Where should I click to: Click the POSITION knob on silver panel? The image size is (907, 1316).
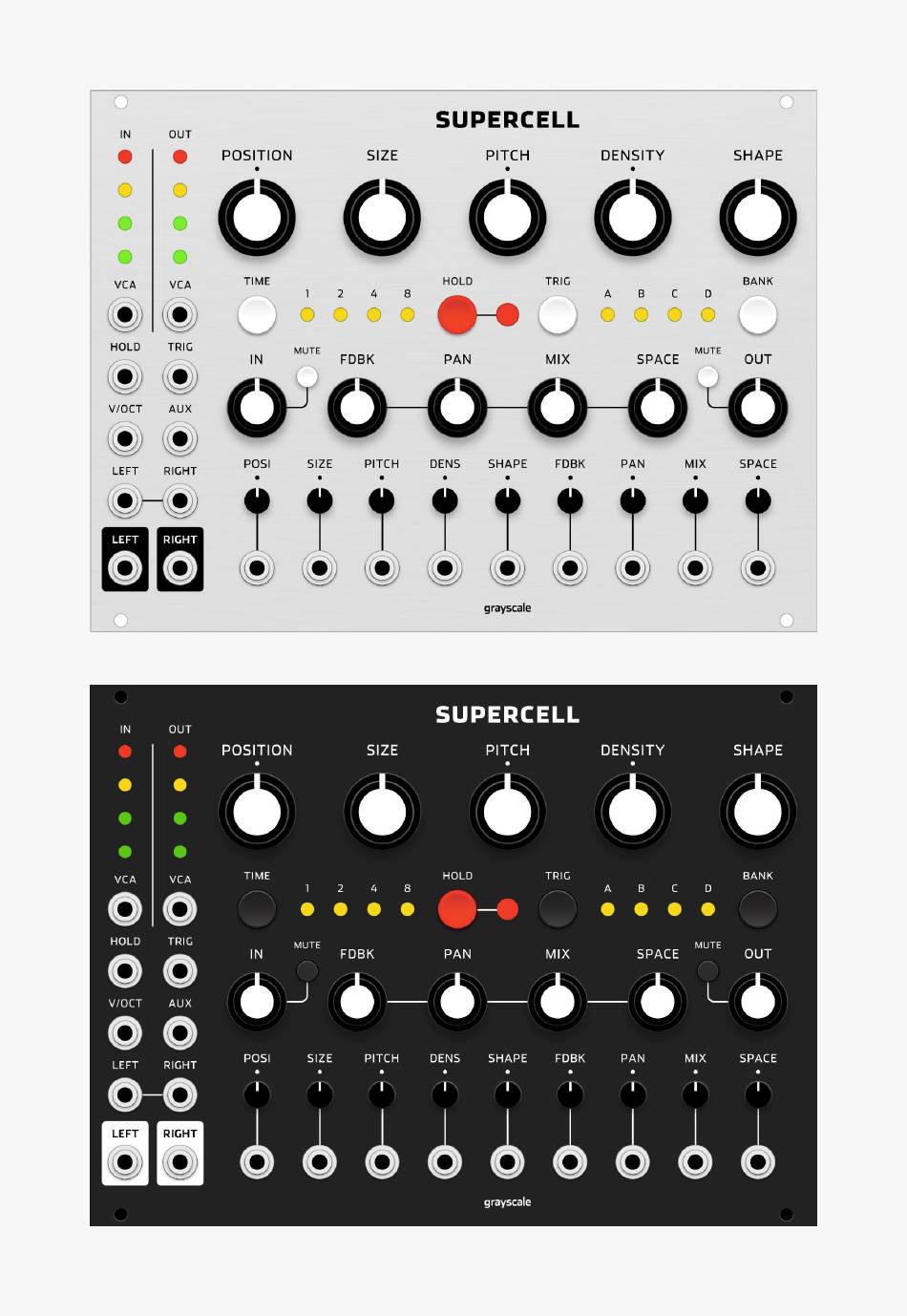coord(257,217)
